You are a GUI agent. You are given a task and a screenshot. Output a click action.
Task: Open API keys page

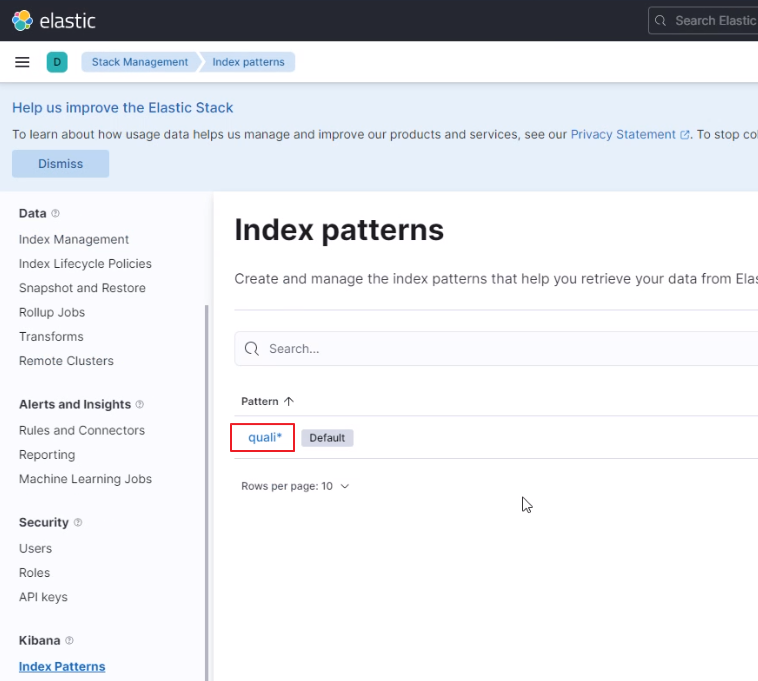coord(43,597)
